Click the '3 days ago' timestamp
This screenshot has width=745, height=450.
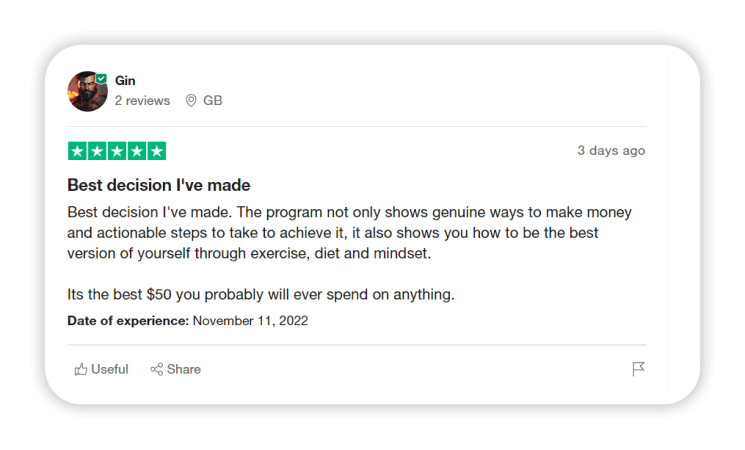611,151
